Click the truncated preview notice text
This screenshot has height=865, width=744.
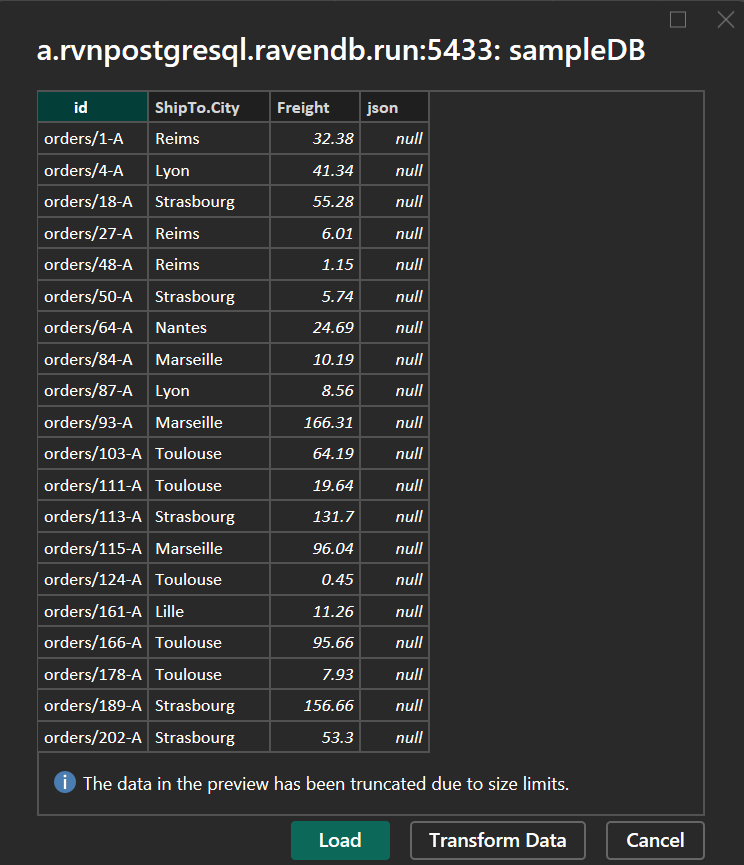coord(326,783)
